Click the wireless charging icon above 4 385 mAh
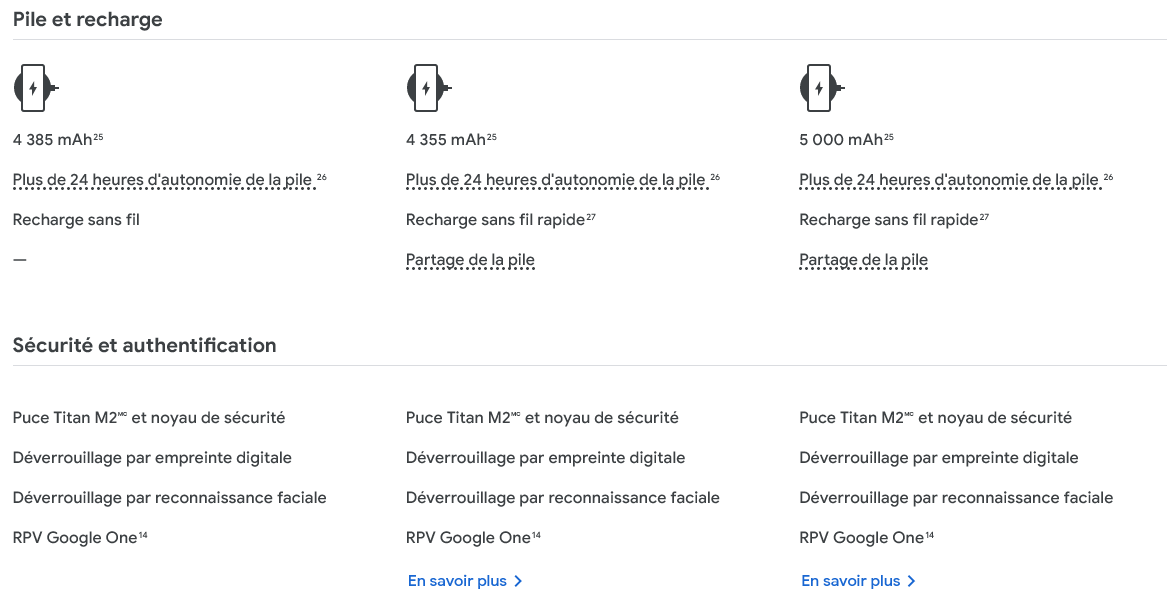Image resolution: width=1167 pixels, height=592 pixels. pos(36,88)
